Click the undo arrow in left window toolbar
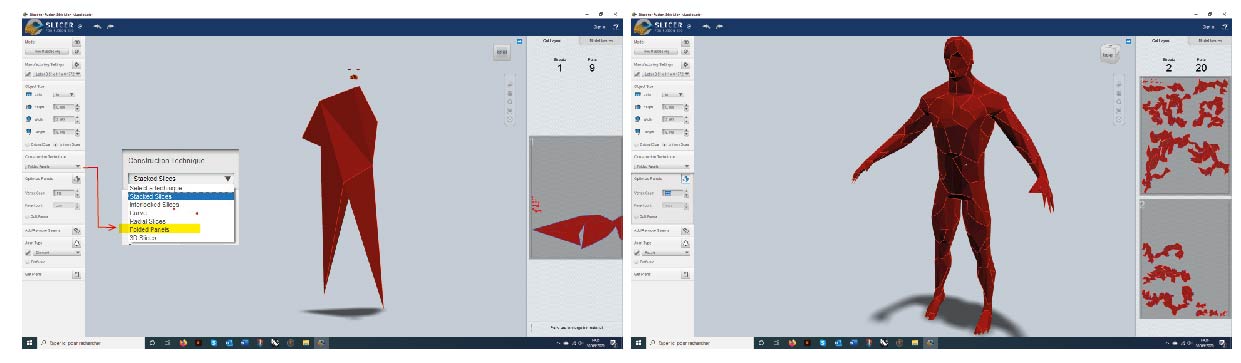The width and height of the screenshot is (1241, 363). coord(96,25)
